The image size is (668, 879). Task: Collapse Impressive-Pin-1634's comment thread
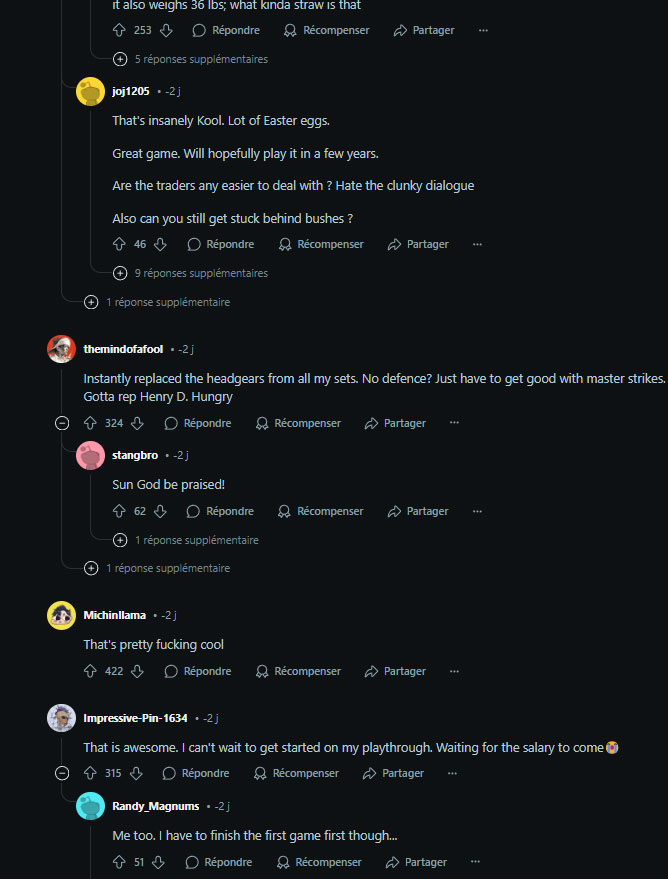(62, 773)
